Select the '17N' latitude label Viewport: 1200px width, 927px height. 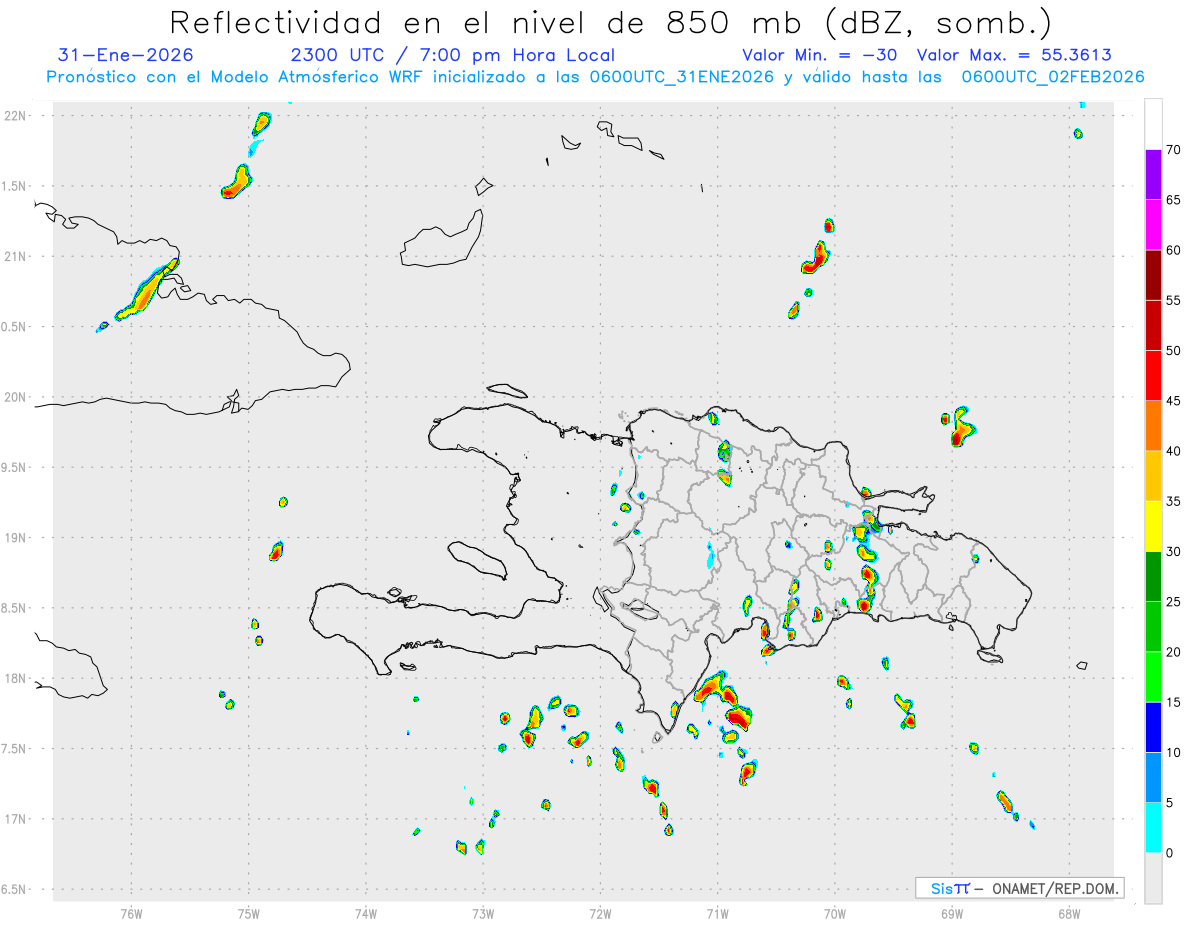coord(16,819)
